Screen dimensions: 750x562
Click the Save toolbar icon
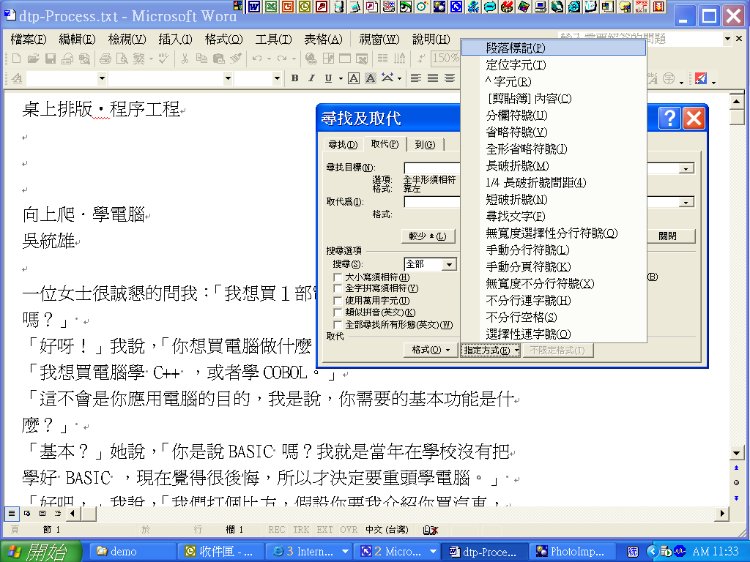49,59
